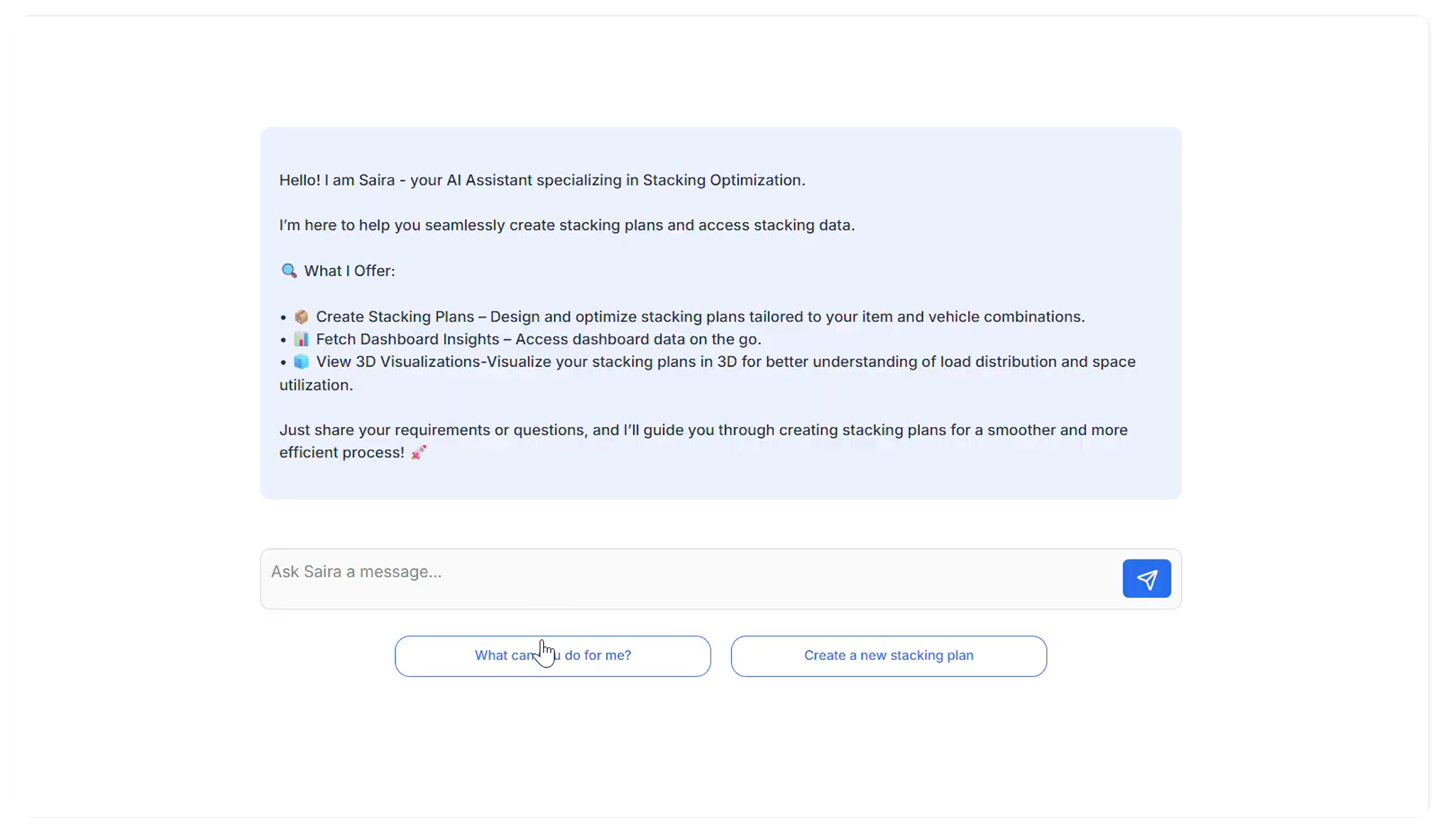1446x832 pixels.
Task: Click the sentence starting 'Just share your requirements'
Action: point(703,441)
